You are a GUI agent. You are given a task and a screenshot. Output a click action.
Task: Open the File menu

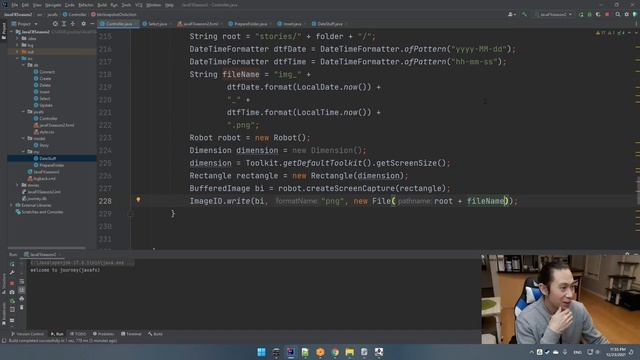pyautogui.click(x=15, y=5)
